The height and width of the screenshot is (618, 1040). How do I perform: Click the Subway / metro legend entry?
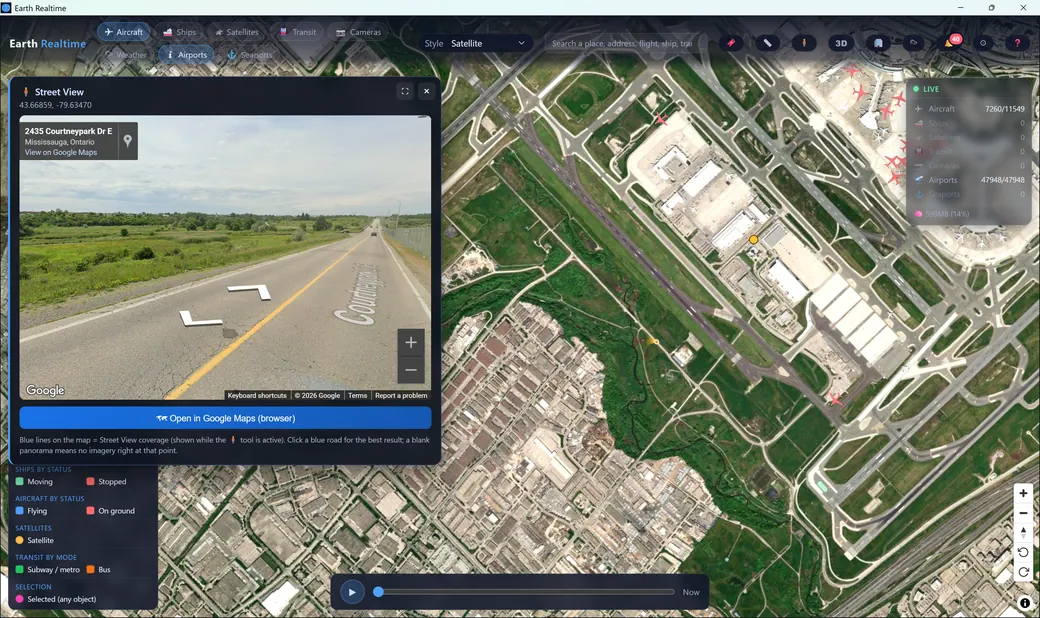[47, 570]
